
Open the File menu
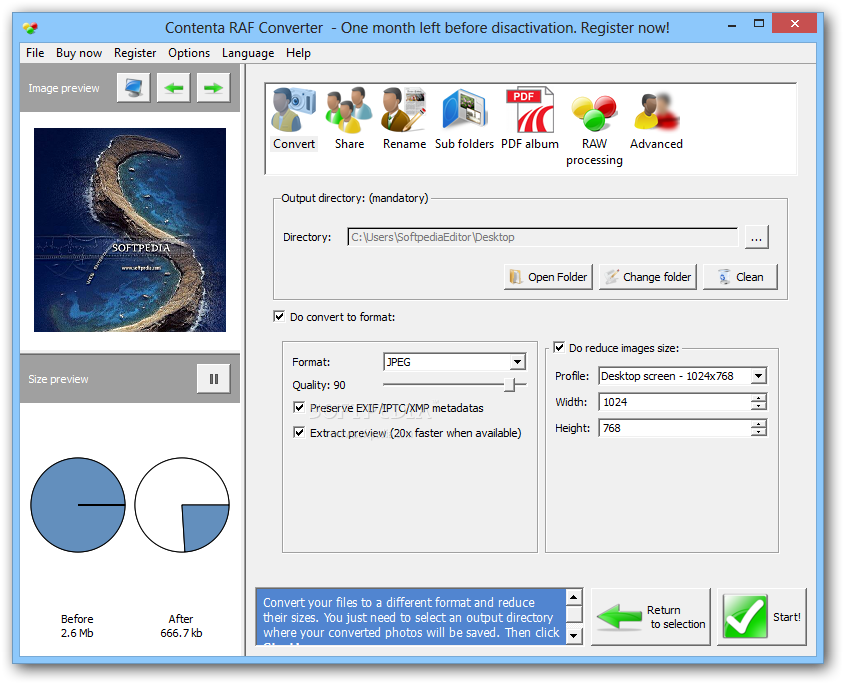click(35, 53)
